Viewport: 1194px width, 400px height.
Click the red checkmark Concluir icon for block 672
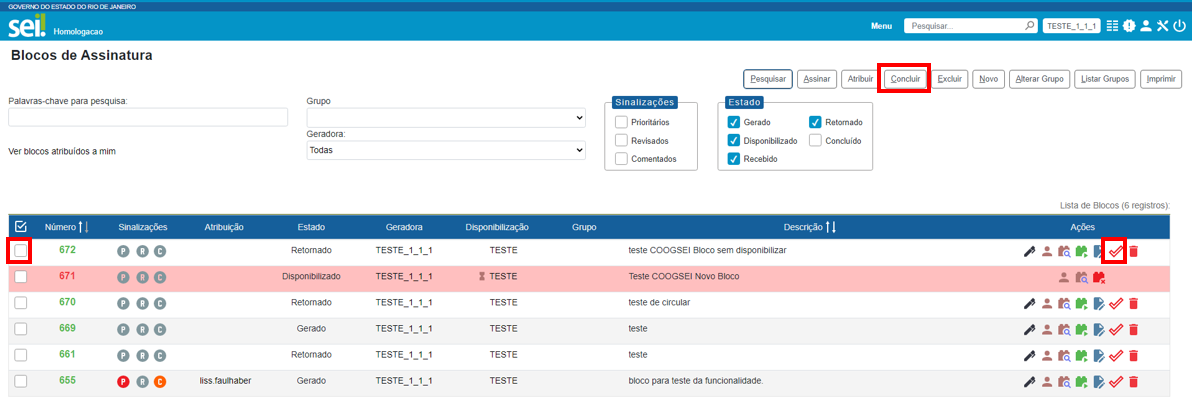click(x=1116, y=252)
